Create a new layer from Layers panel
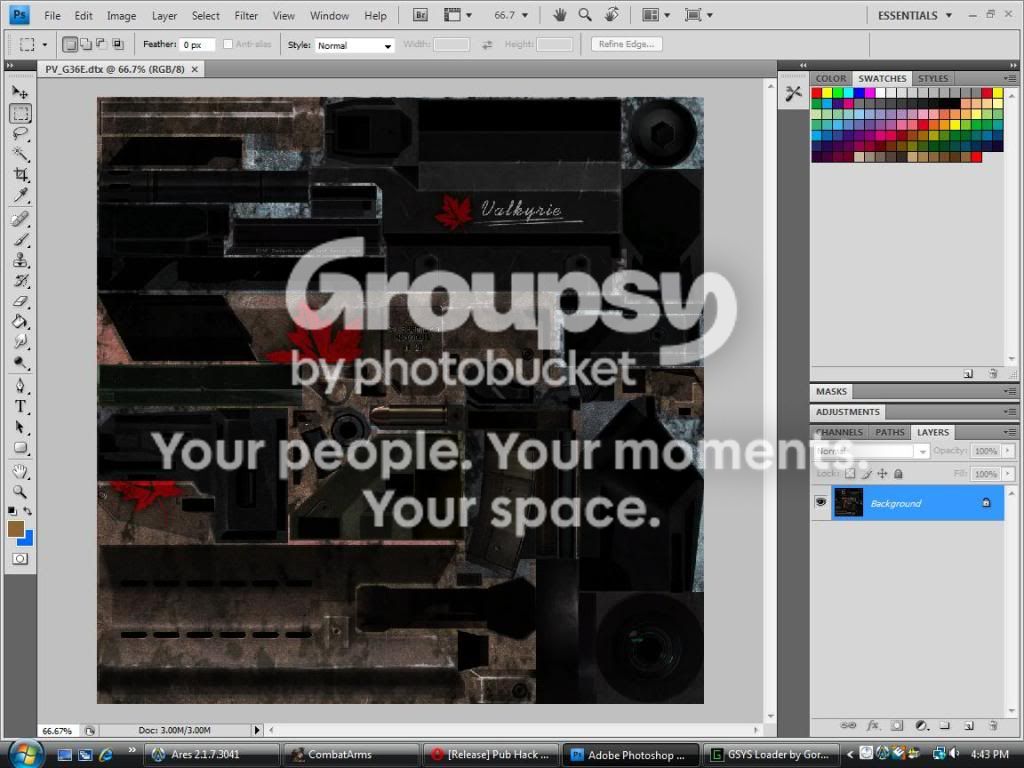 coord(968,726)
